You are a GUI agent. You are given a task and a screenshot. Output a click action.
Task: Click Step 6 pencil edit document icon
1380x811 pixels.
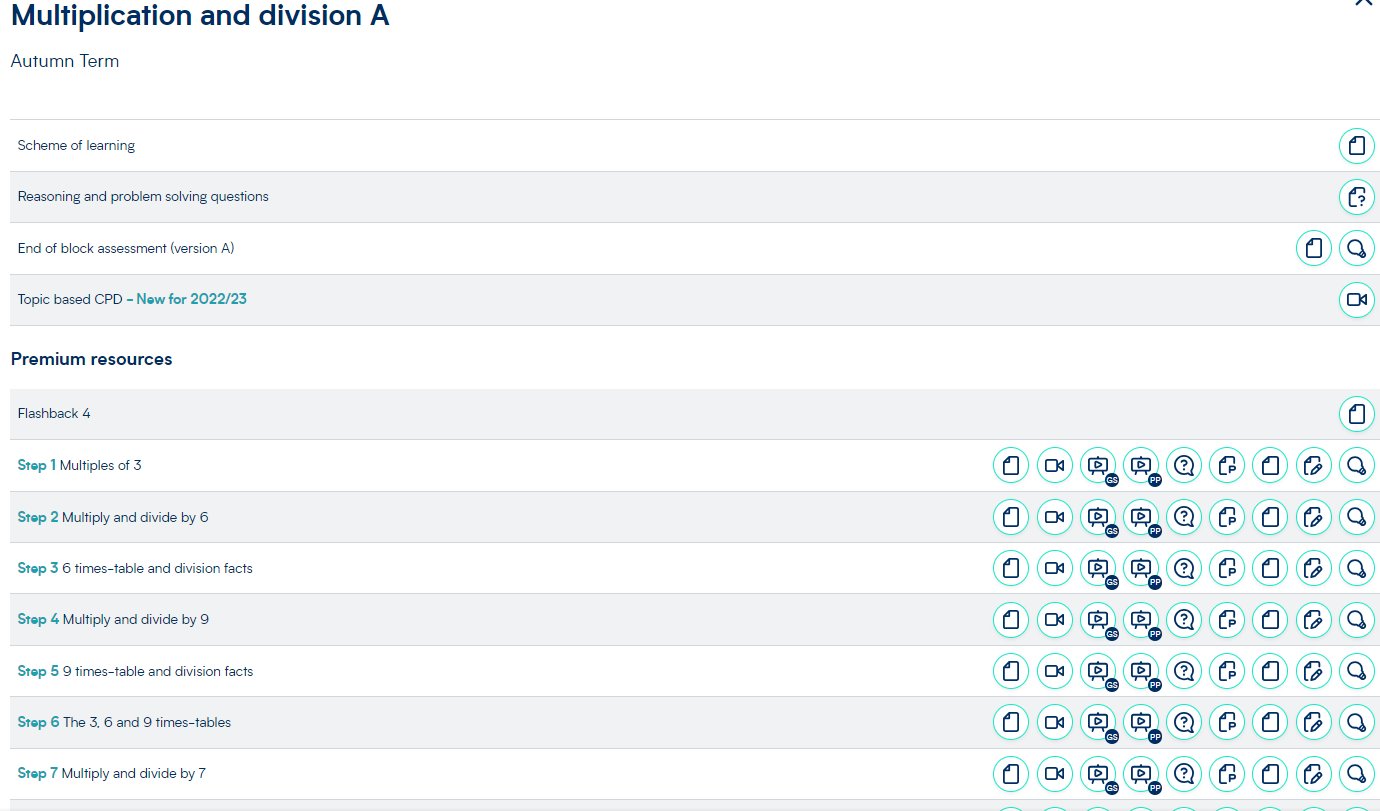[x=1313, y=722]
